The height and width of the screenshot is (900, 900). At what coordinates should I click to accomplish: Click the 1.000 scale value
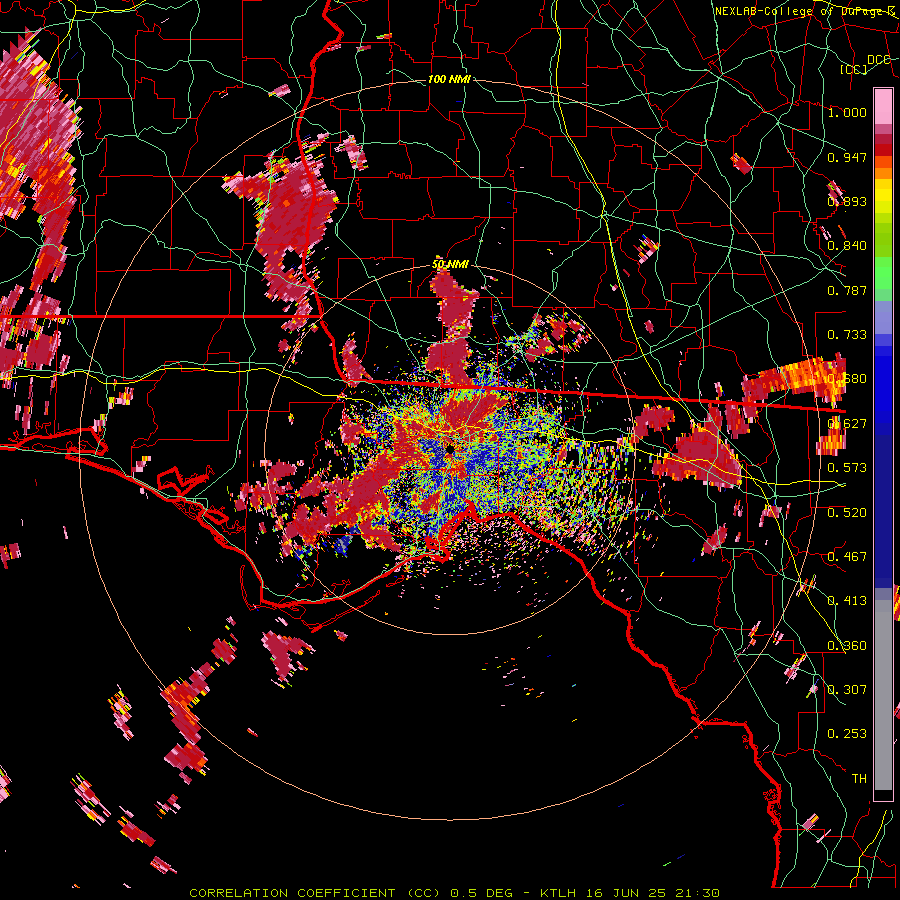pyautogui.click(x=847, y=112)
